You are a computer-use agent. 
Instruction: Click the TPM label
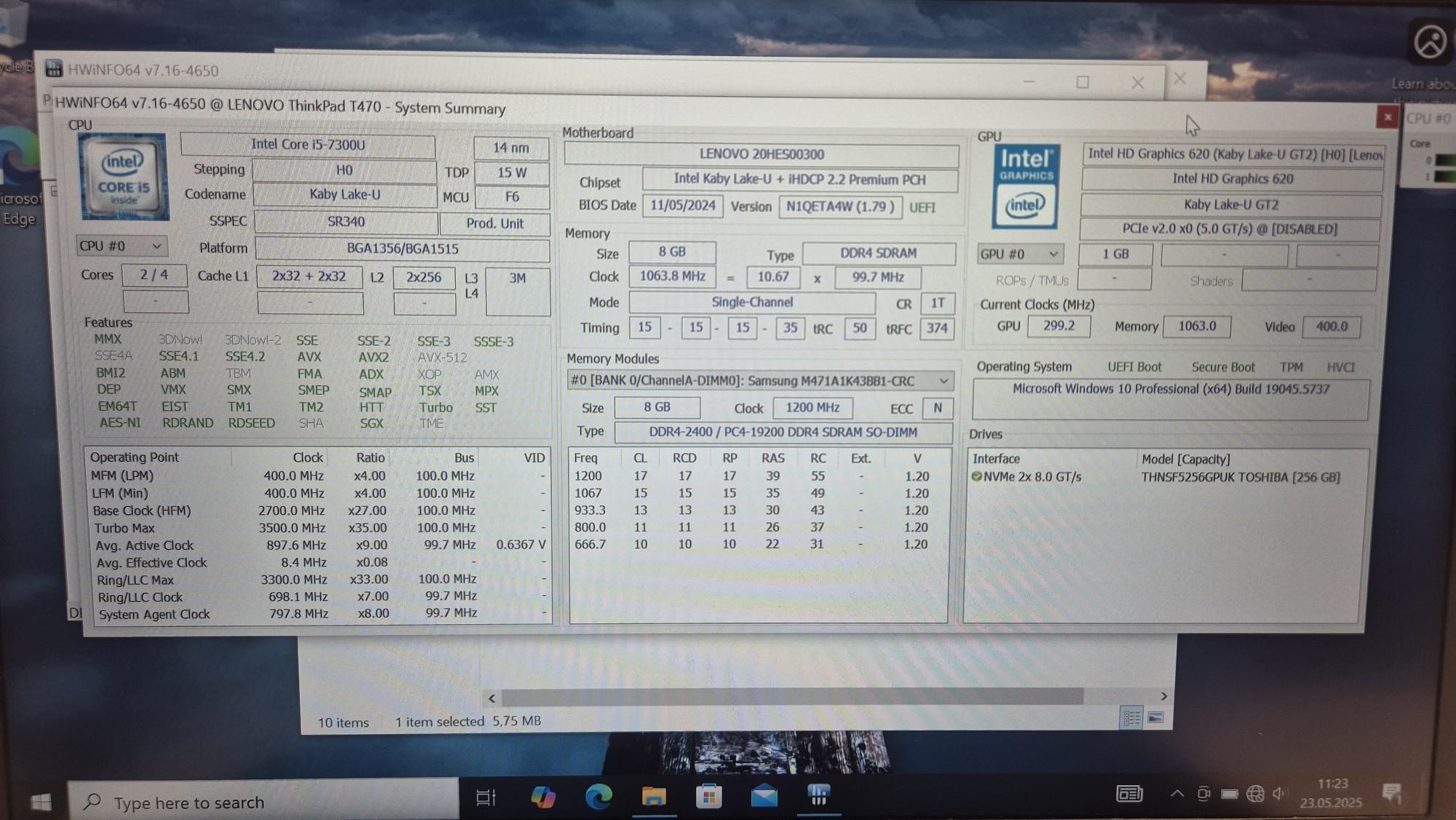tap(1291, 367)
